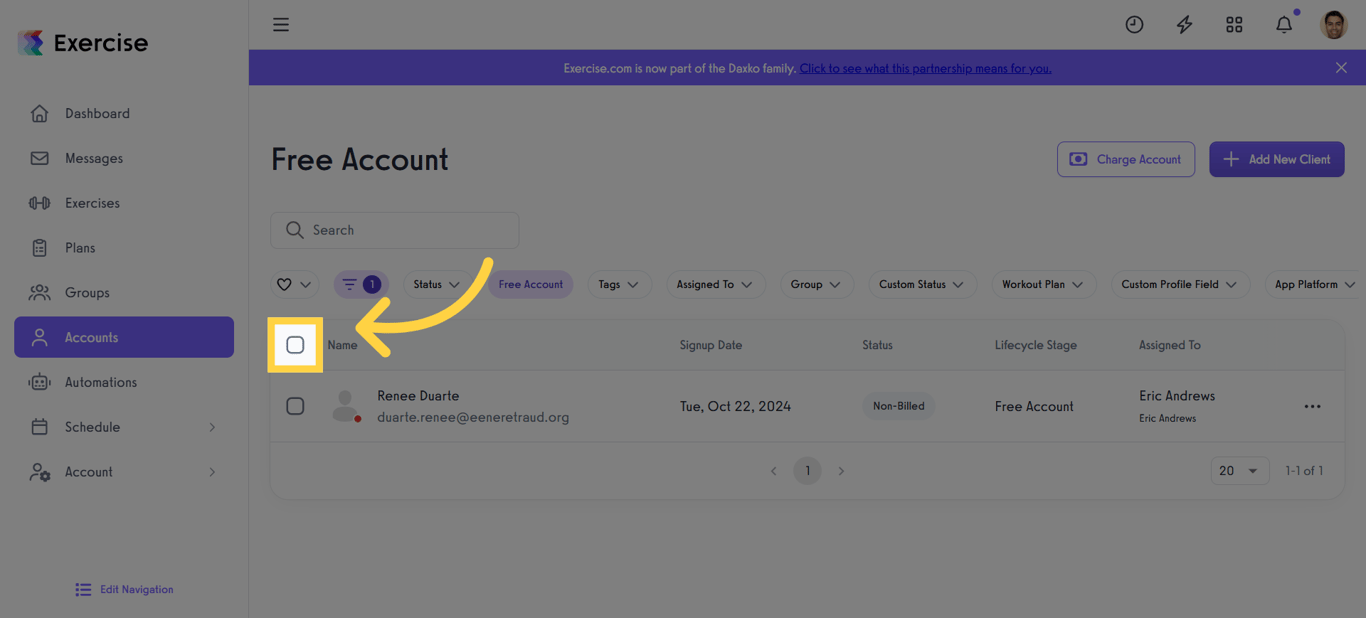
Task: Open the Status filter dropdown
Action: [x=436, y=284]
